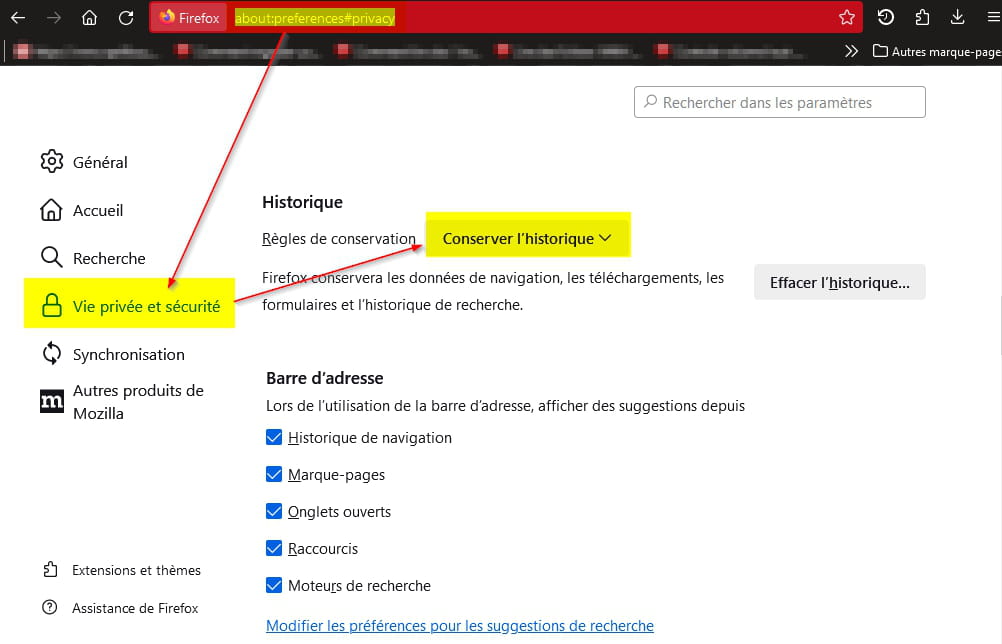1002x644 pixels.
Task: Click the Règles de conservation label
Action: click(339, 239)
